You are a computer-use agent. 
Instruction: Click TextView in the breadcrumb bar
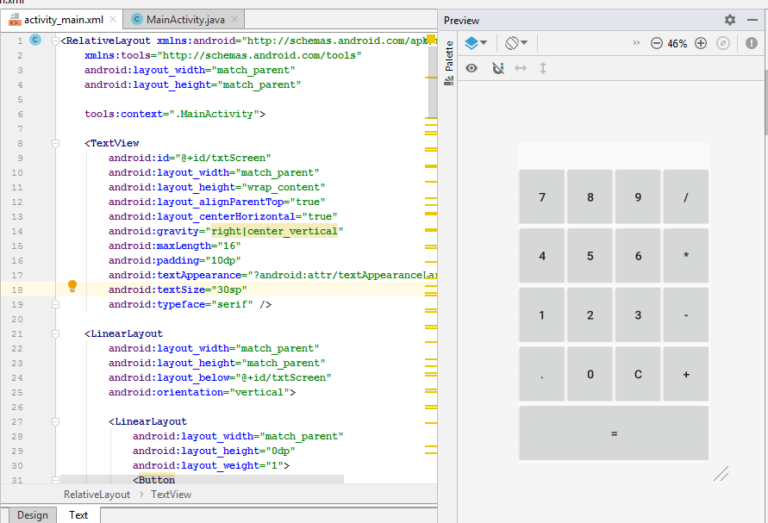tap(171, 494)
